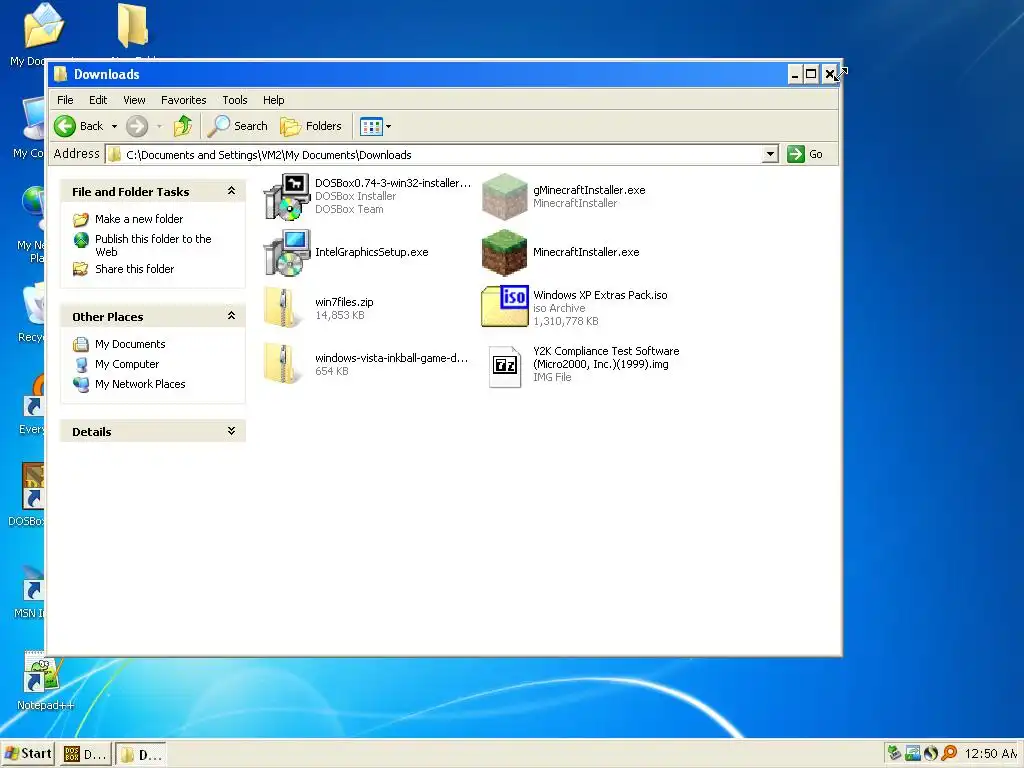
Task: Click the Downloads taskbar button
Action: click(140, 754)
